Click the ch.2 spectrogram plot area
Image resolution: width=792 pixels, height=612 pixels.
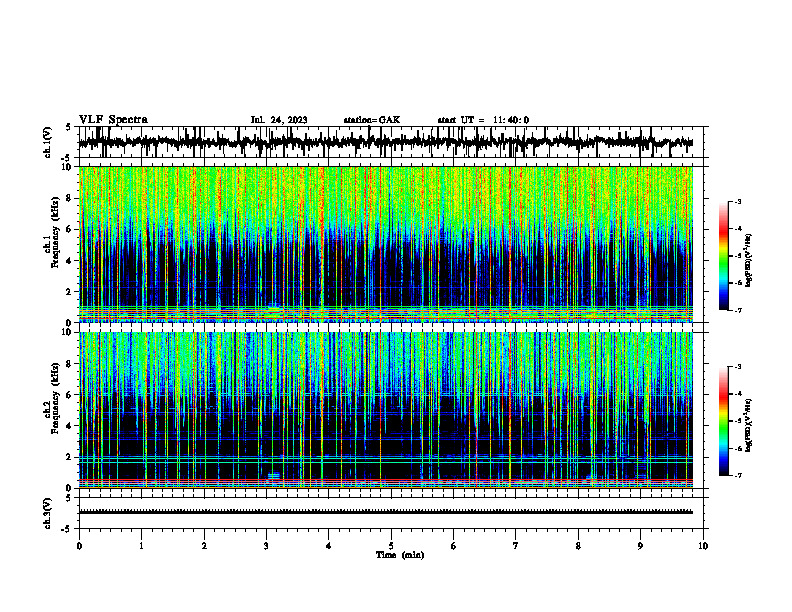pyautogui.click(x=386, y=410)
